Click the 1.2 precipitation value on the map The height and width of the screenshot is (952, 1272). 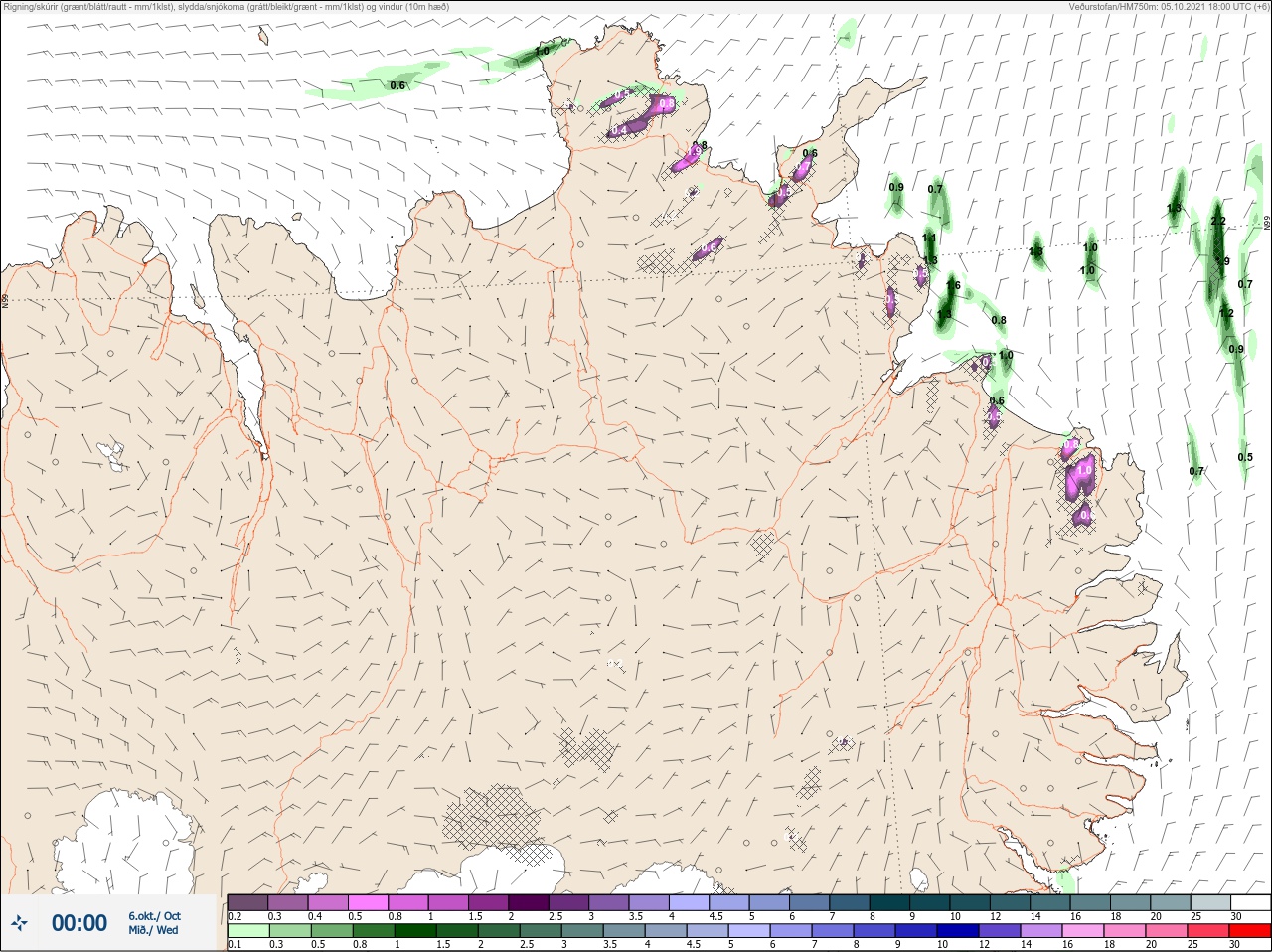coord(1226,313)
